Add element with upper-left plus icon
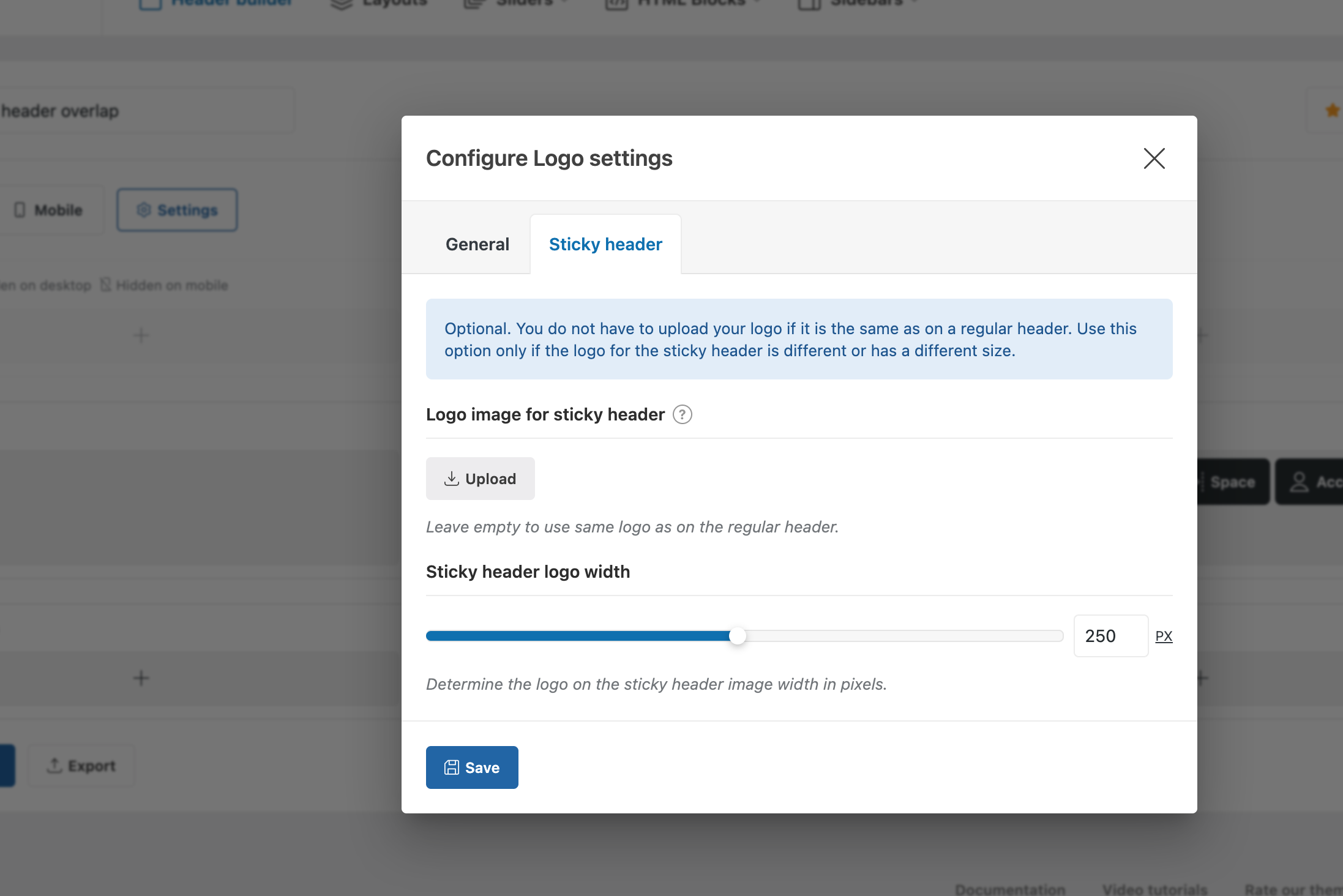Viewport: 1343px width, 896px height. 141,335
